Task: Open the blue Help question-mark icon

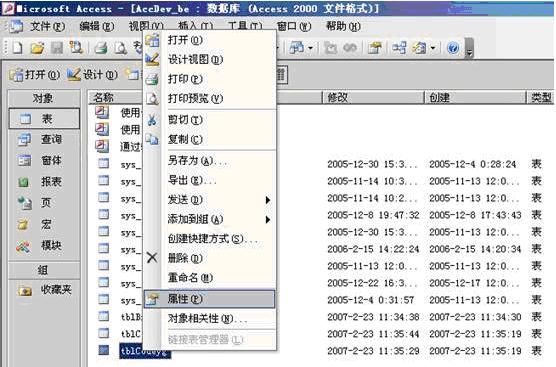Action: tap(453, 48)
